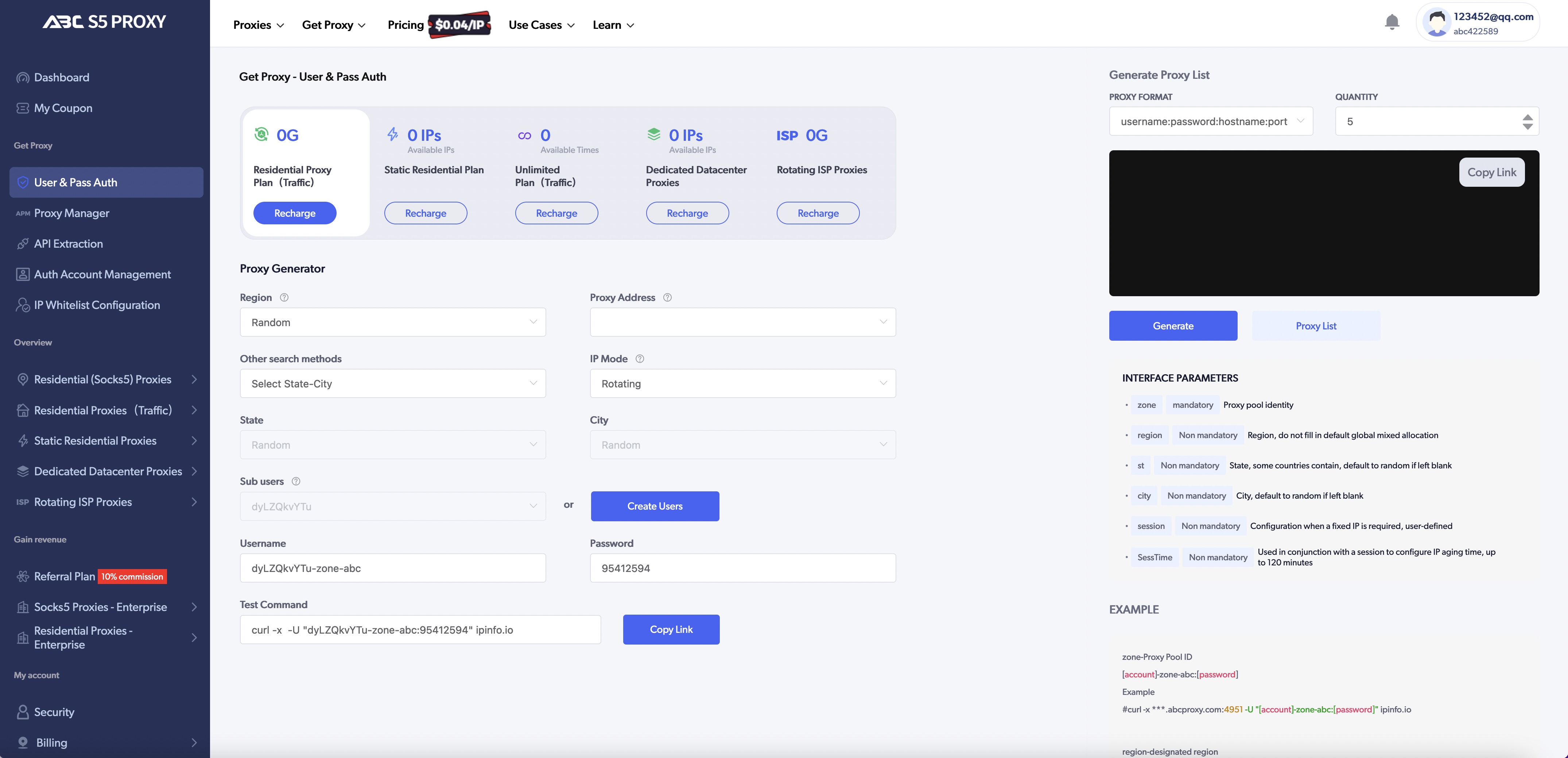Click the My Coupon ticket icon
This screenshot has height=758, width=1568.
coord(23,108)
